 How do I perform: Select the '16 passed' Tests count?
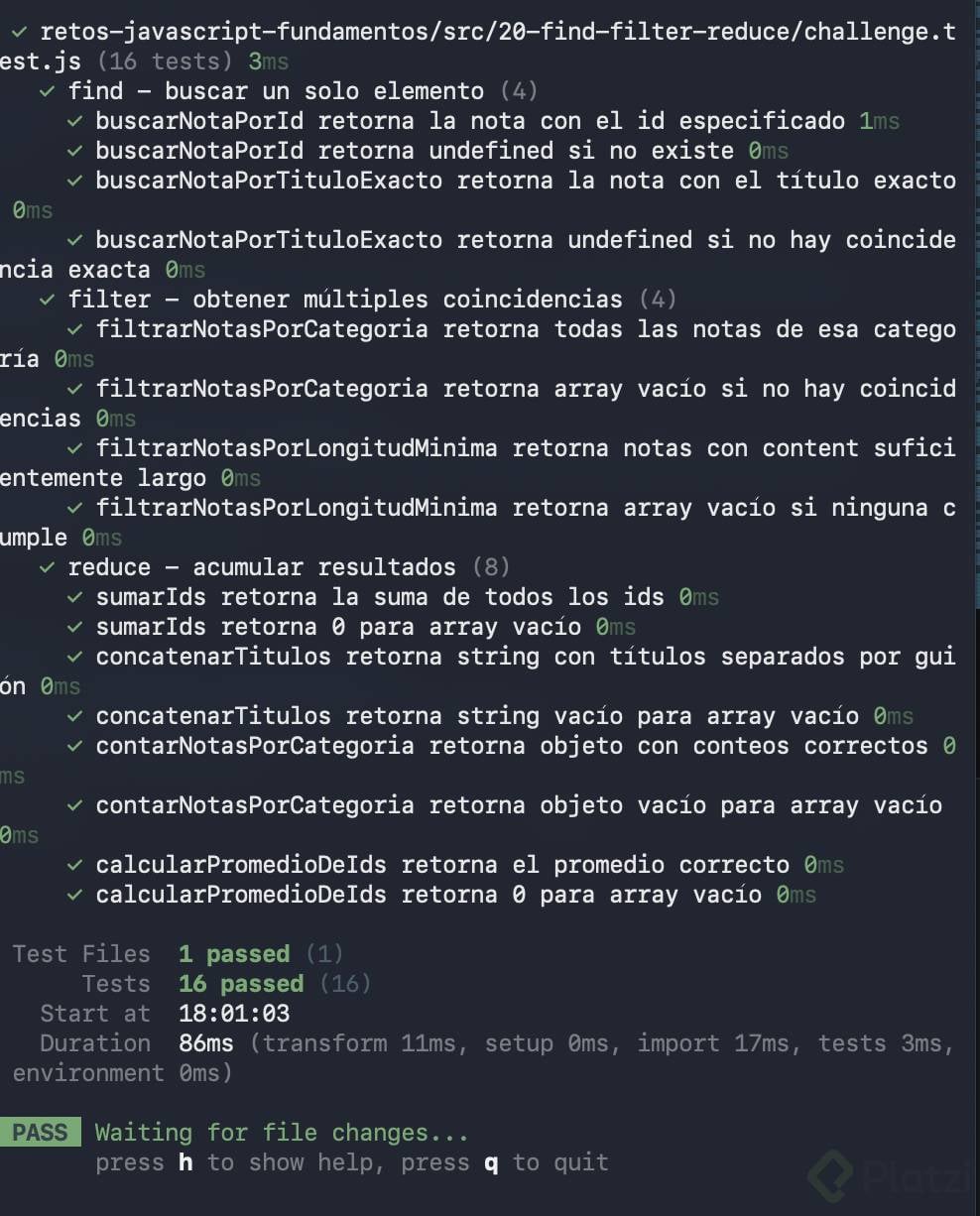tap(241, 984)
